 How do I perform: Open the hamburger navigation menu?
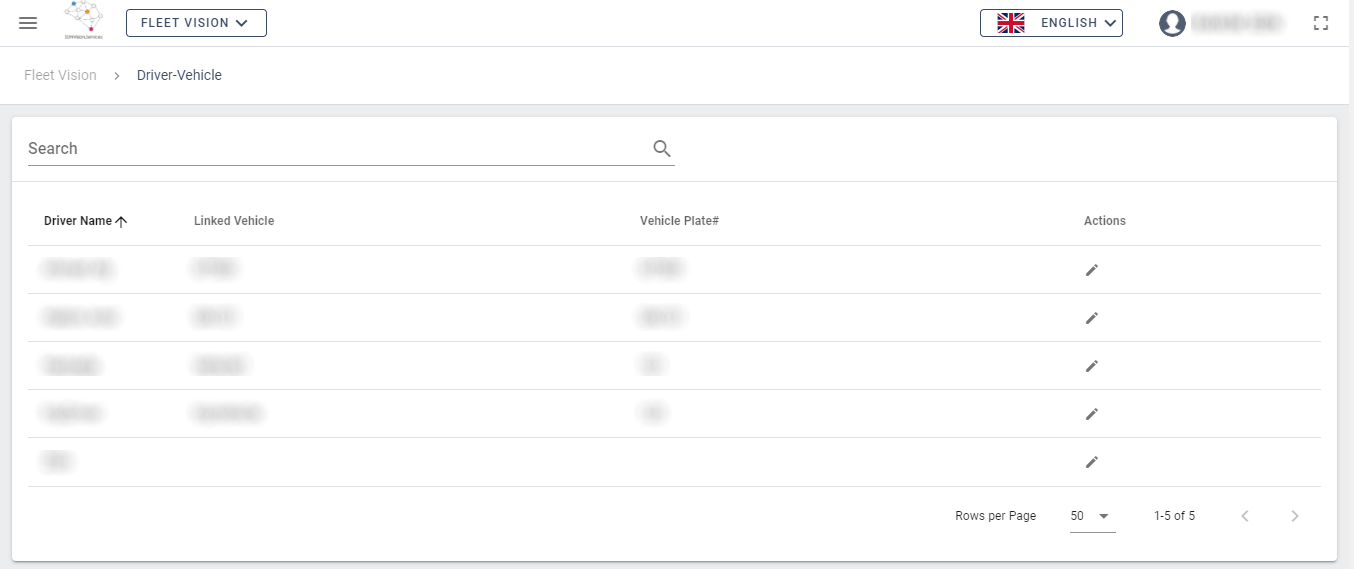(x=28, y=23)
